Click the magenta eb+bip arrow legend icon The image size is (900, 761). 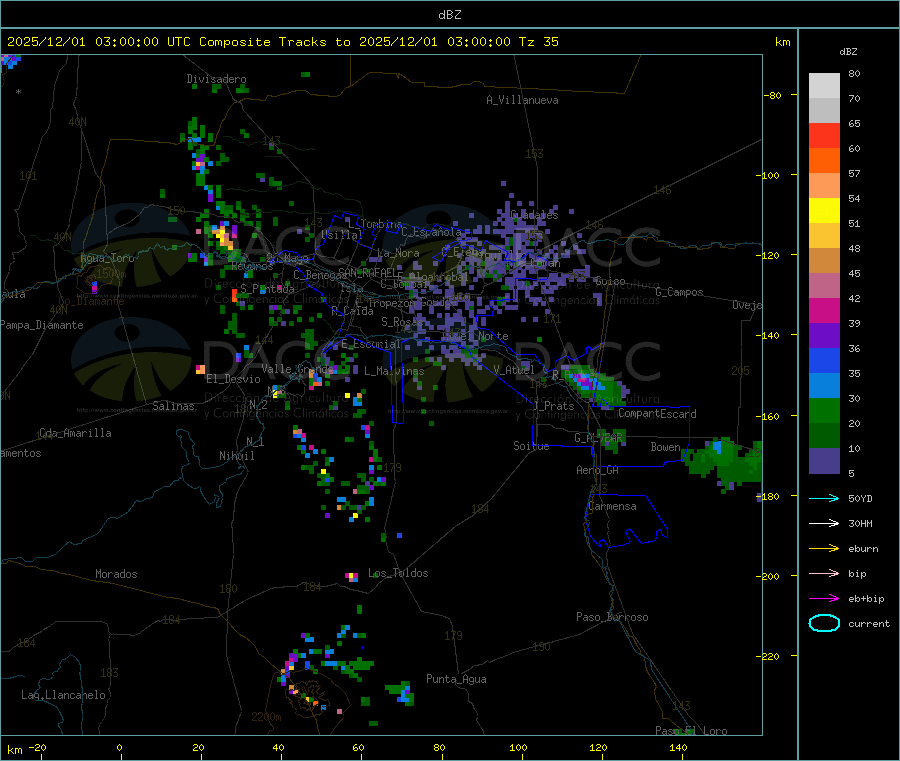(824, 598)
